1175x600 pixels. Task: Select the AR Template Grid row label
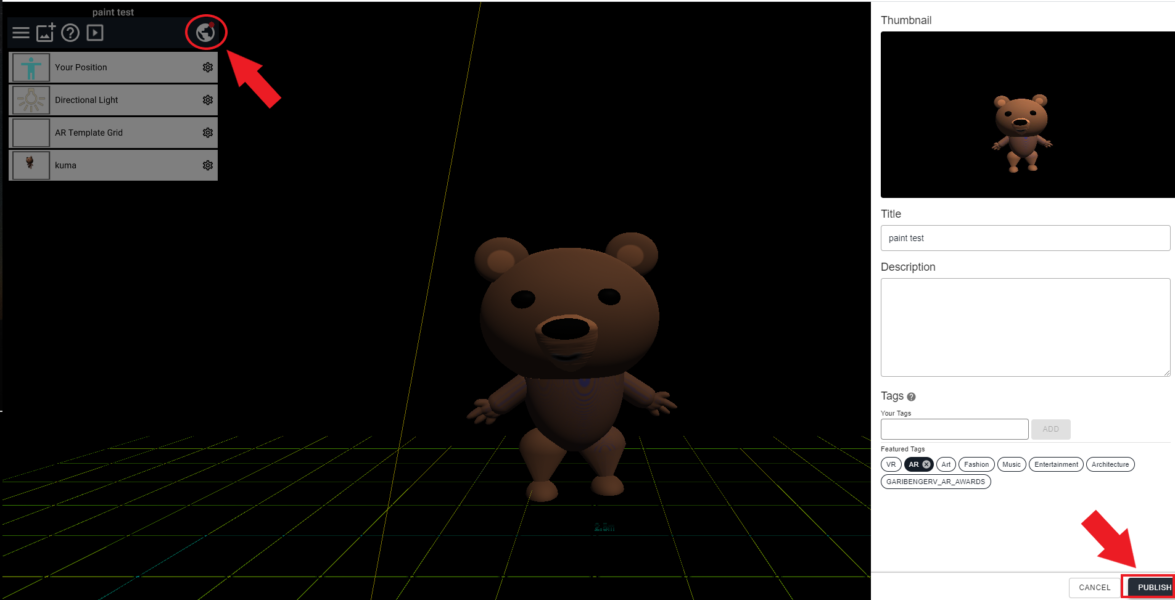88,133
